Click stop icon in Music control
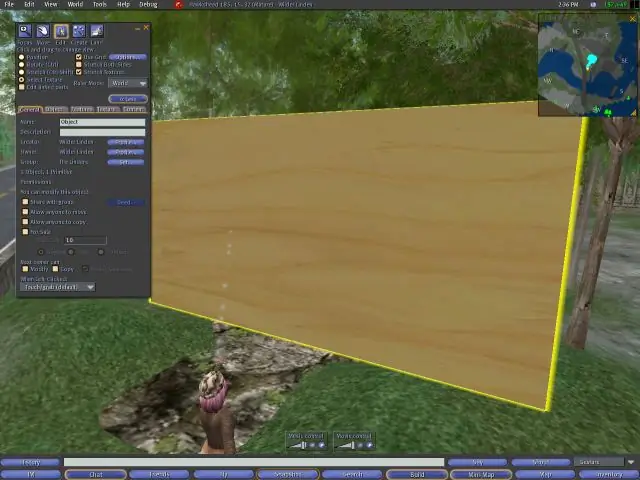This screenshot has width=640, height=480. [x=360, y=445]
